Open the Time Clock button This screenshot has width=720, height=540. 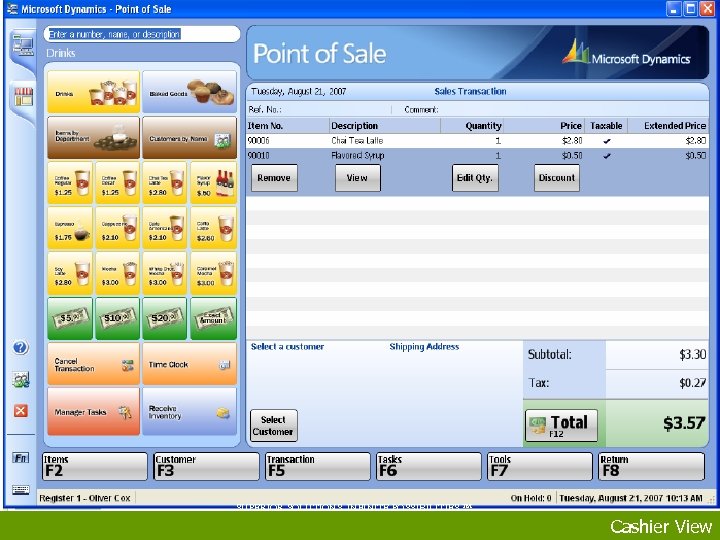click(189, 365)
